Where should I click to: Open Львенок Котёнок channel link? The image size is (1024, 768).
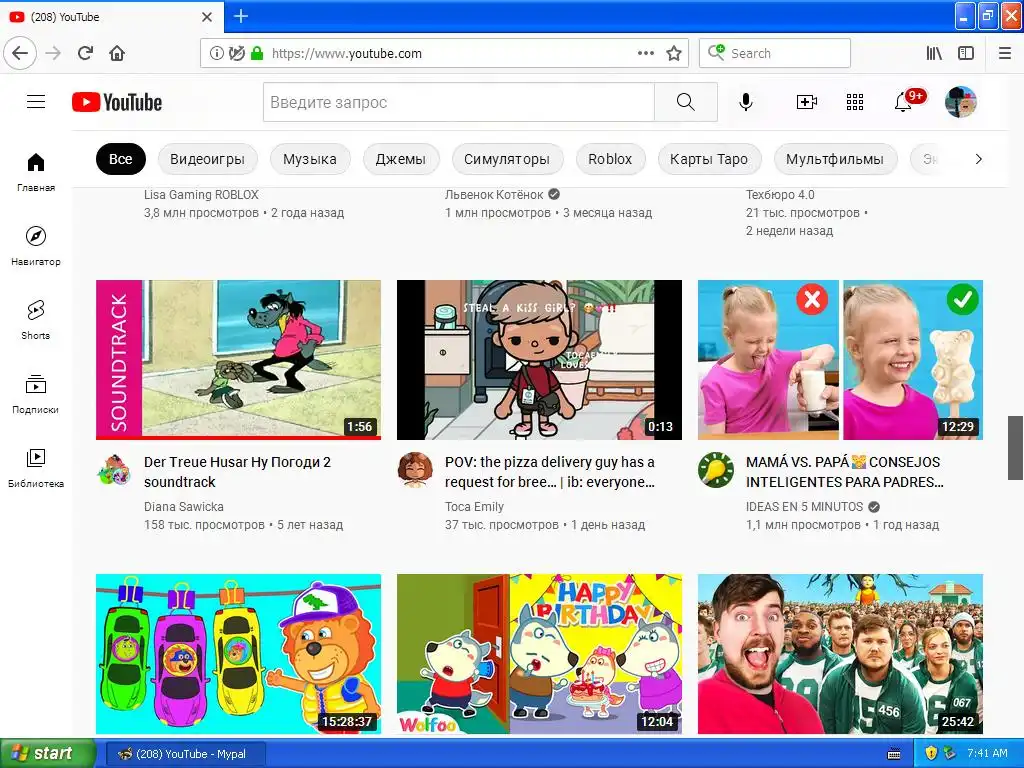[494, 195]
